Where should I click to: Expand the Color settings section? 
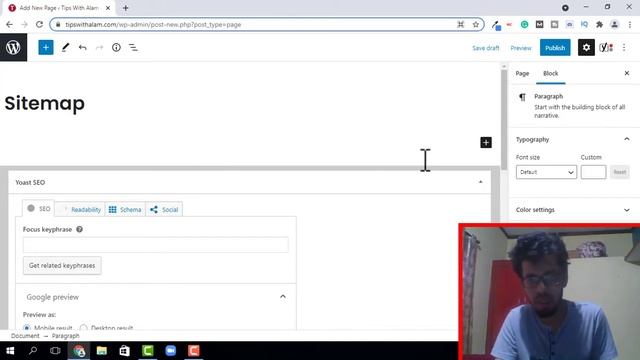[x=627, y=210]
